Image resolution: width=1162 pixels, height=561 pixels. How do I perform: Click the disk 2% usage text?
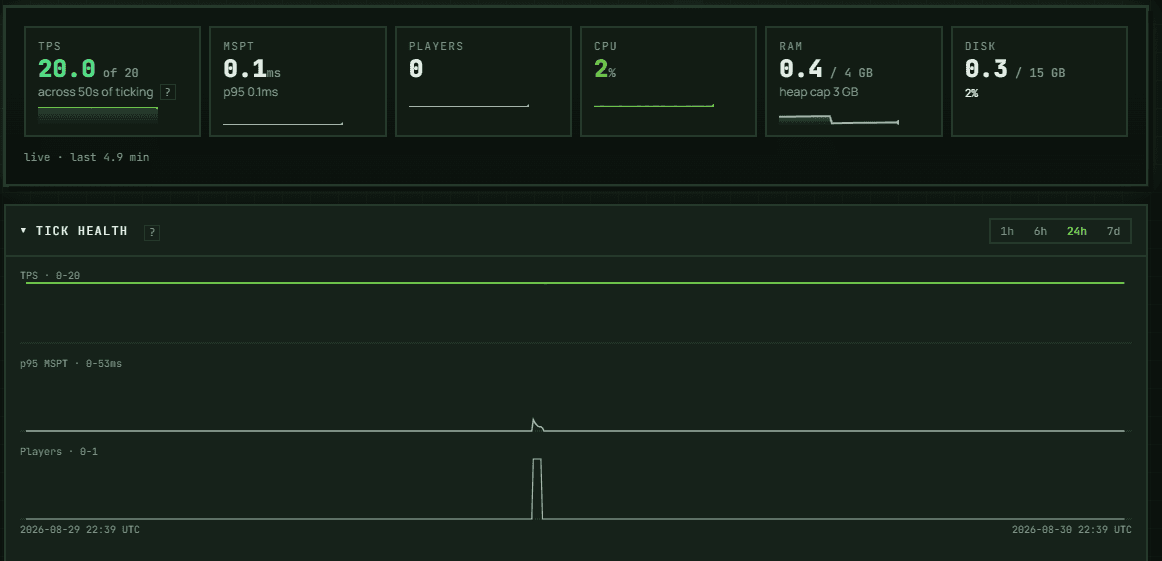(x=971, y=93)
